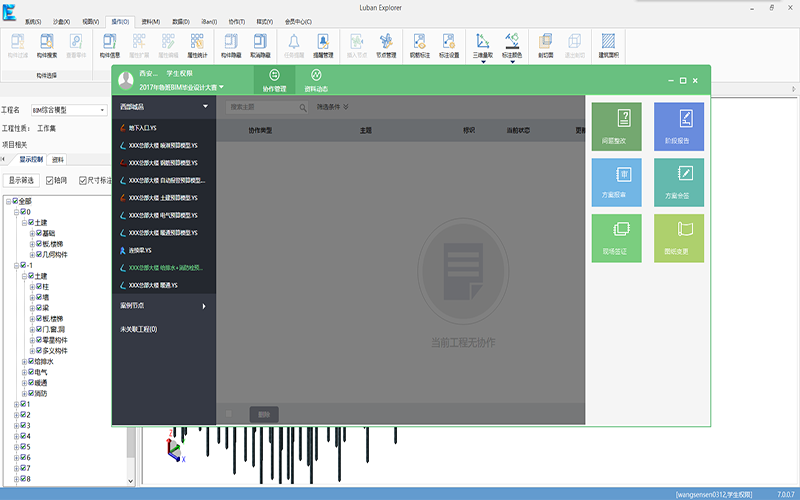
Task: Open the 视图(V) menu
Action: pyautogui.click(x=90, y=22)
